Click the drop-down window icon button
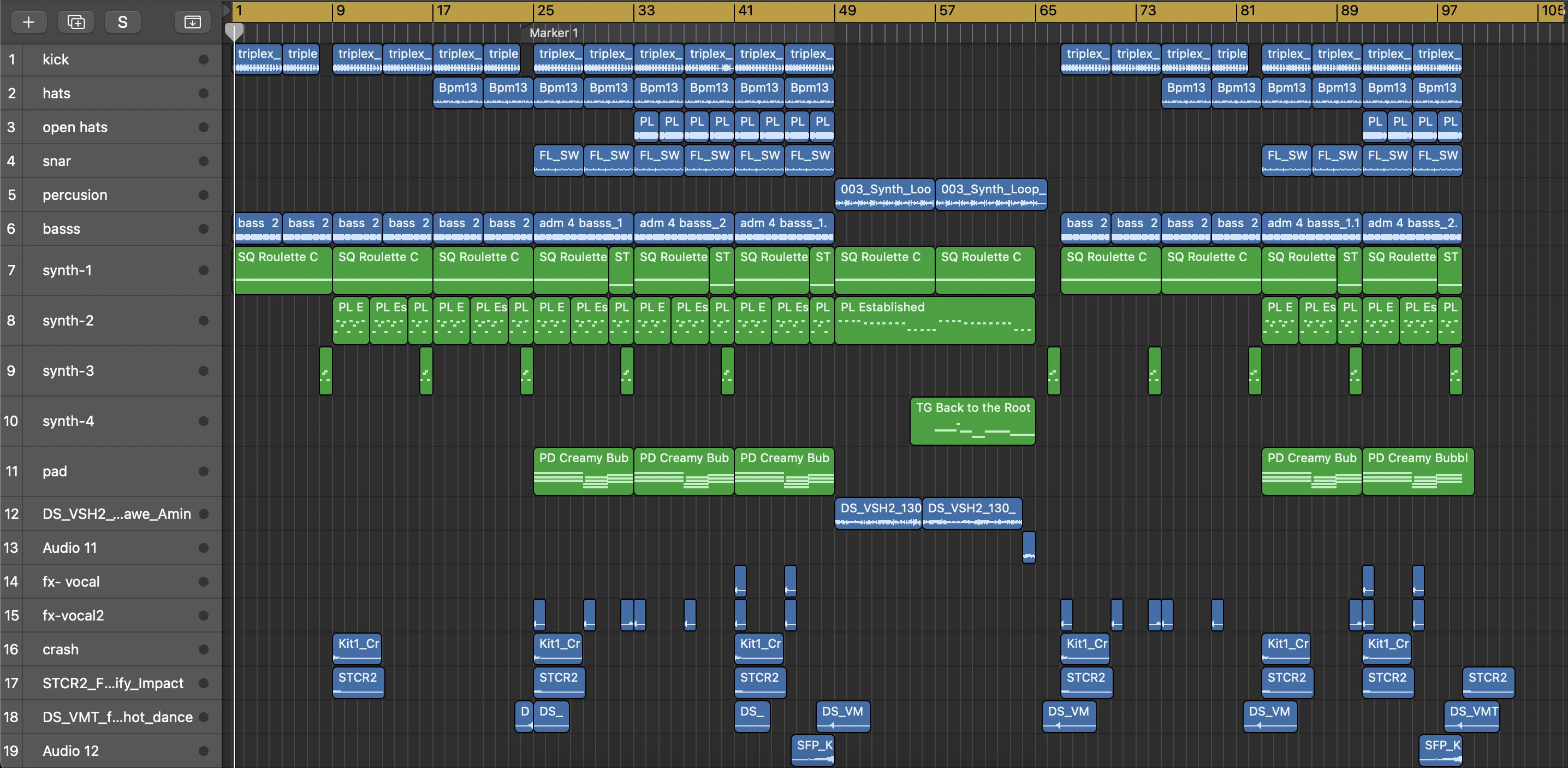Image resolution: width=1568 pixels, height=768 pixels. click(192, 22)
